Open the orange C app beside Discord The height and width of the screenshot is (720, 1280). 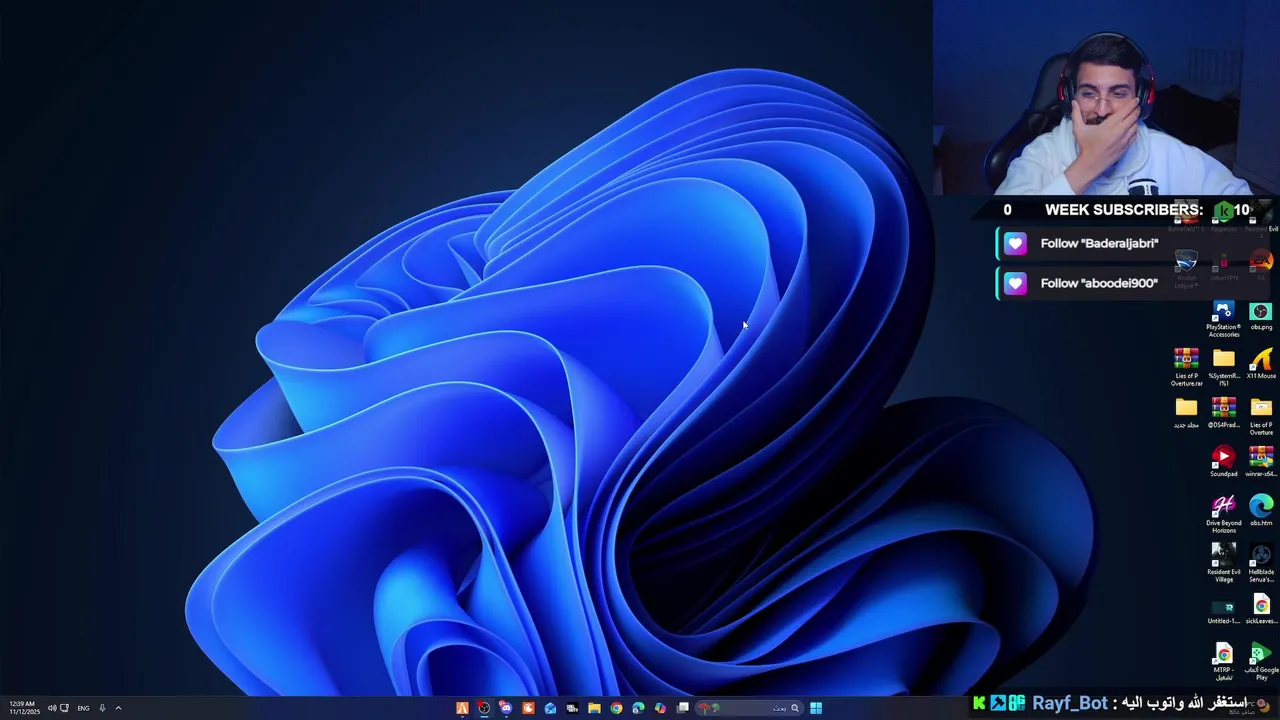click(x=528, y=708)
